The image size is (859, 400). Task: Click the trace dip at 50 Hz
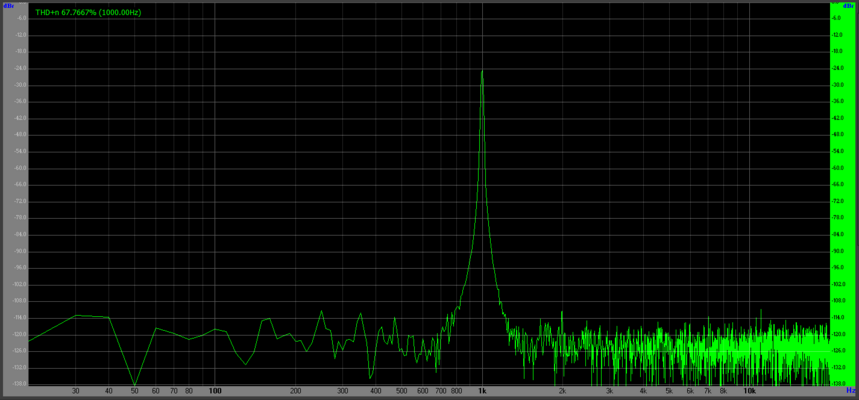coord(134,384)
